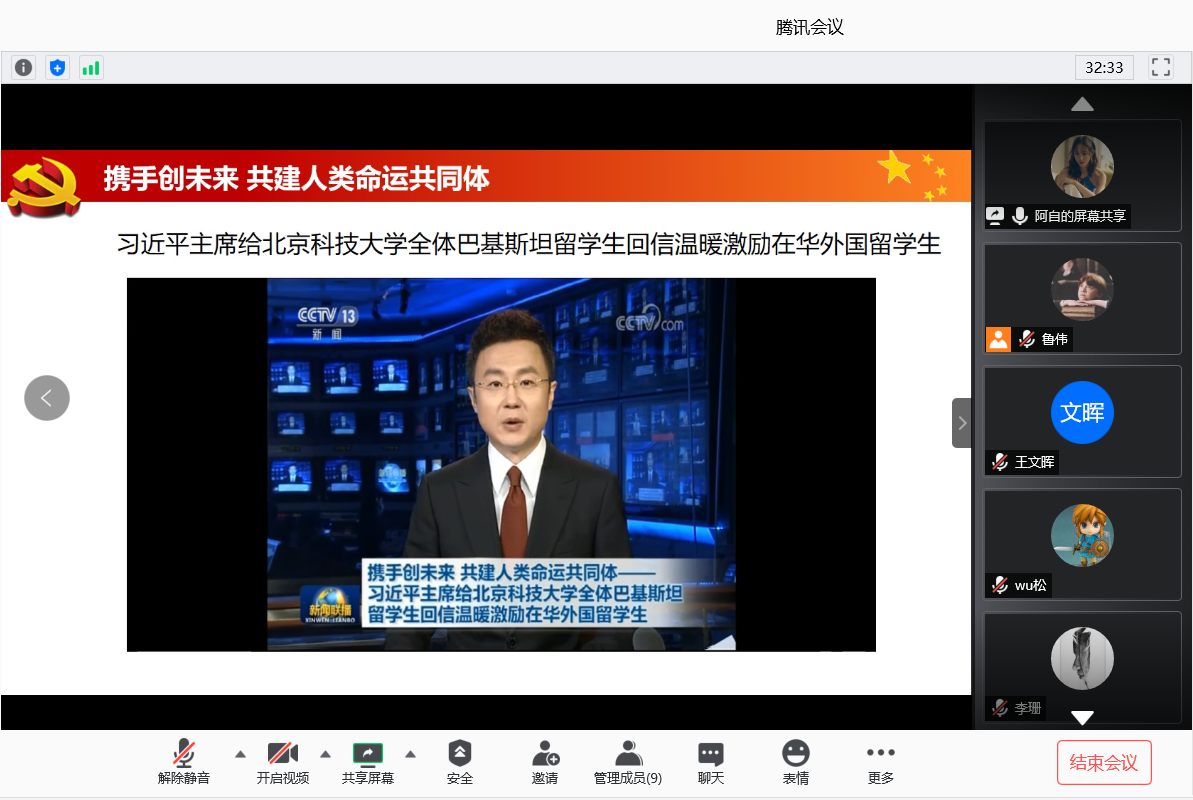Image resolution: width=1193 pixels, height=800 pixels.
Task: Click the blue 文晖 avatar circle
Action: [x=1082, y=413]
